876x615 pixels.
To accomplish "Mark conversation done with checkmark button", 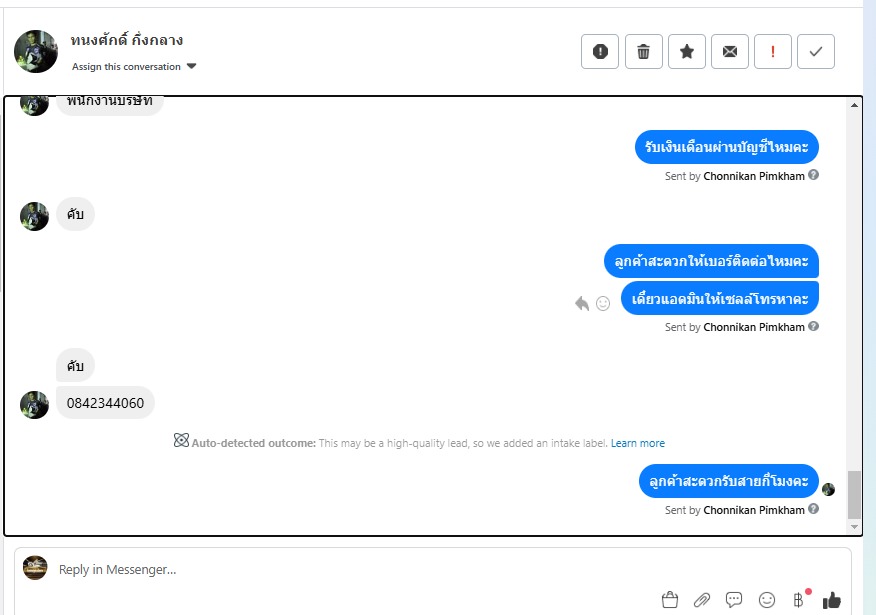I will click(x=816, y=51).
